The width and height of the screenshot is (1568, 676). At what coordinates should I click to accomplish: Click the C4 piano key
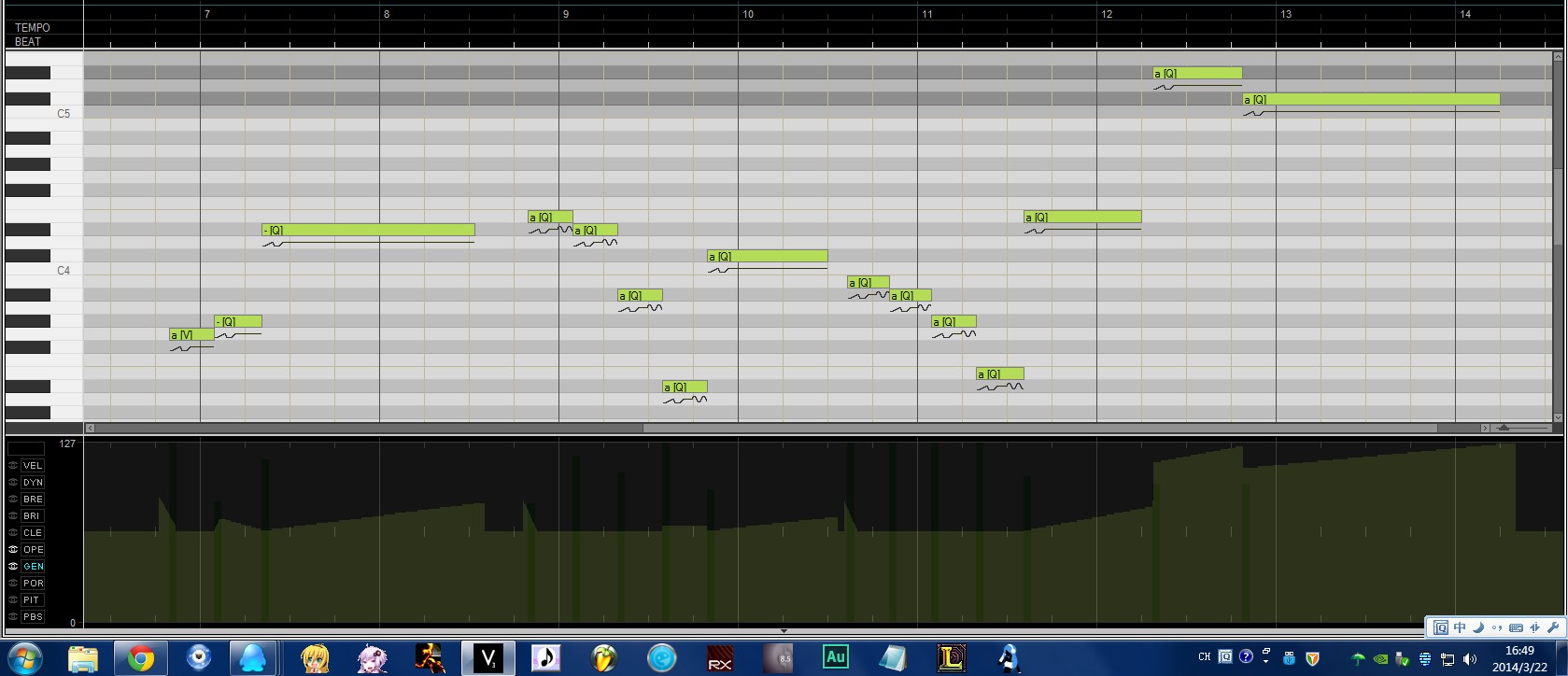click(x=44, y=270)
